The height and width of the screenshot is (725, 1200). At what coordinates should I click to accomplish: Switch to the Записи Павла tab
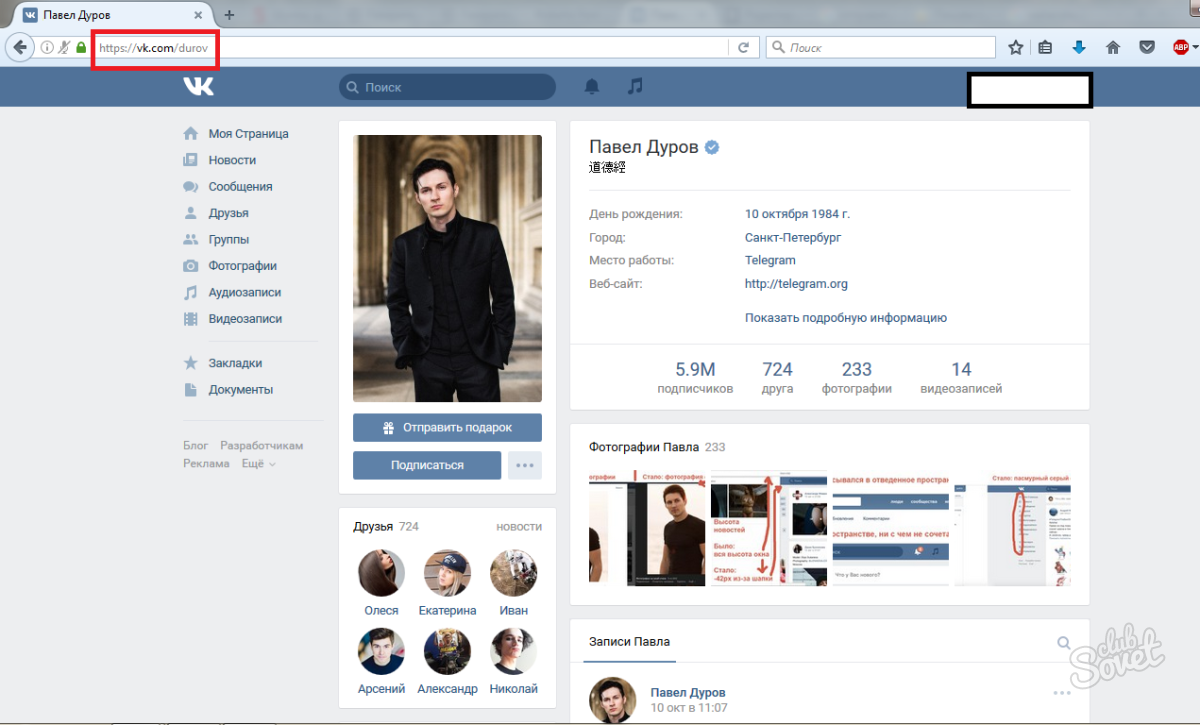coord(630,642)
